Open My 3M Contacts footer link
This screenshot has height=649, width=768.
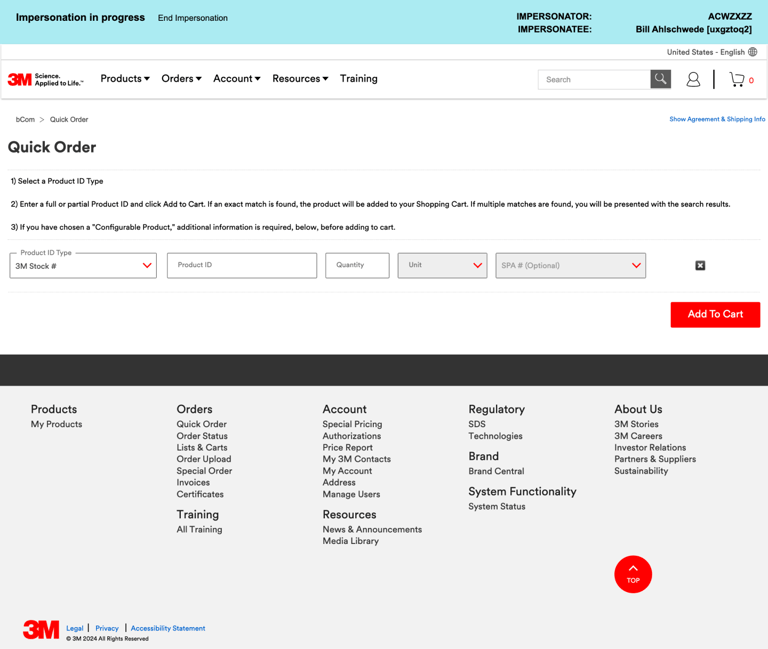(357, 459)
